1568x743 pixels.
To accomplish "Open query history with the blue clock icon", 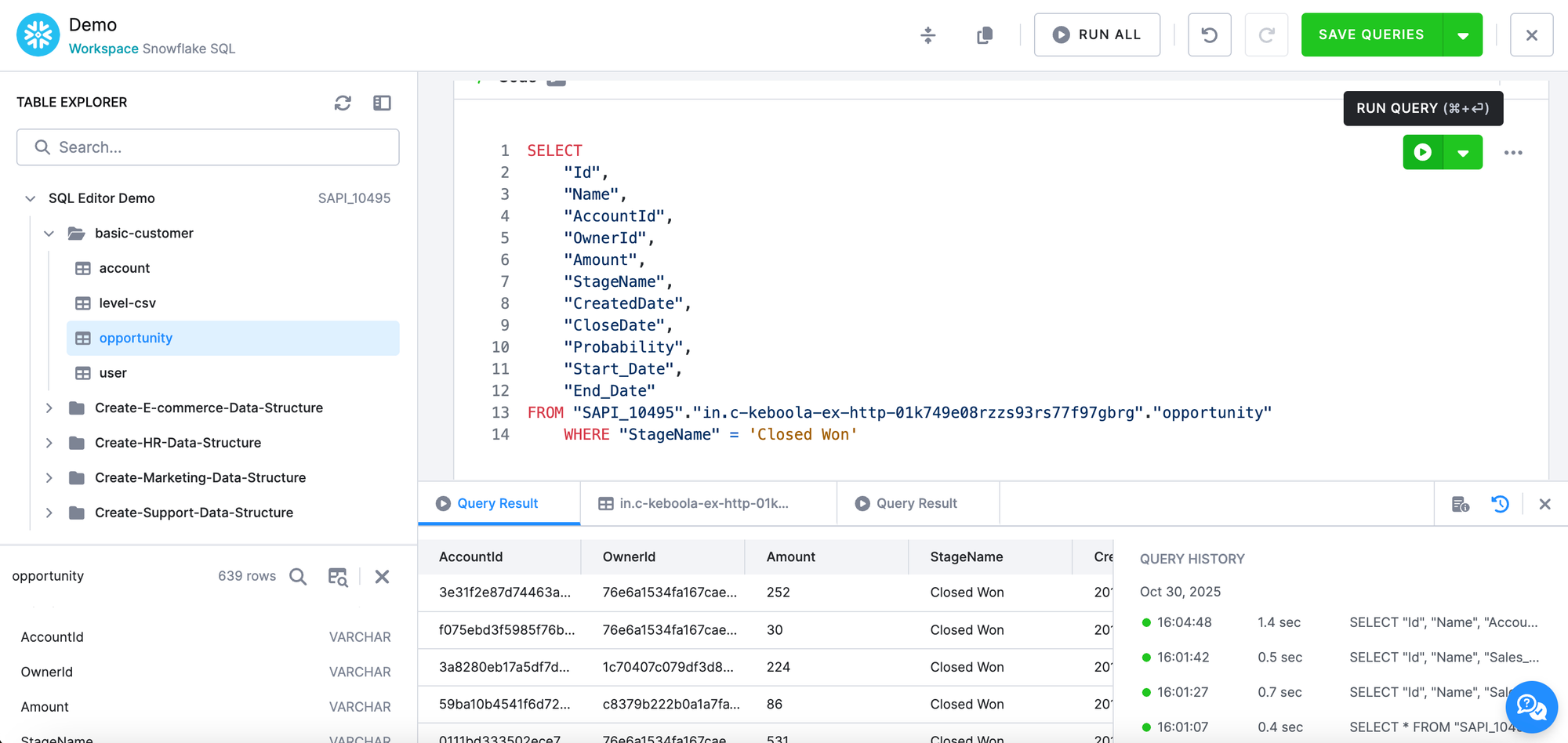I will point(1500,504).
